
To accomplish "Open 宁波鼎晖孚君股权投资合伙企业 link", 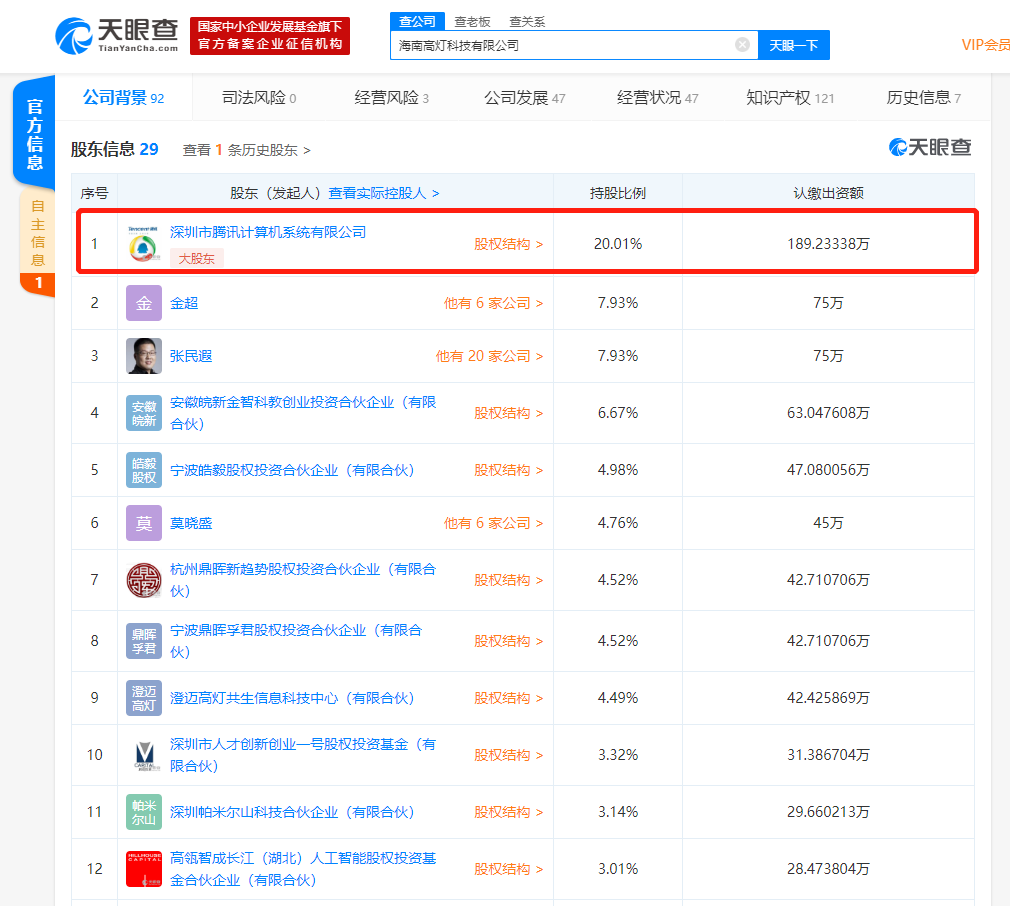I will tap(296, 641).
